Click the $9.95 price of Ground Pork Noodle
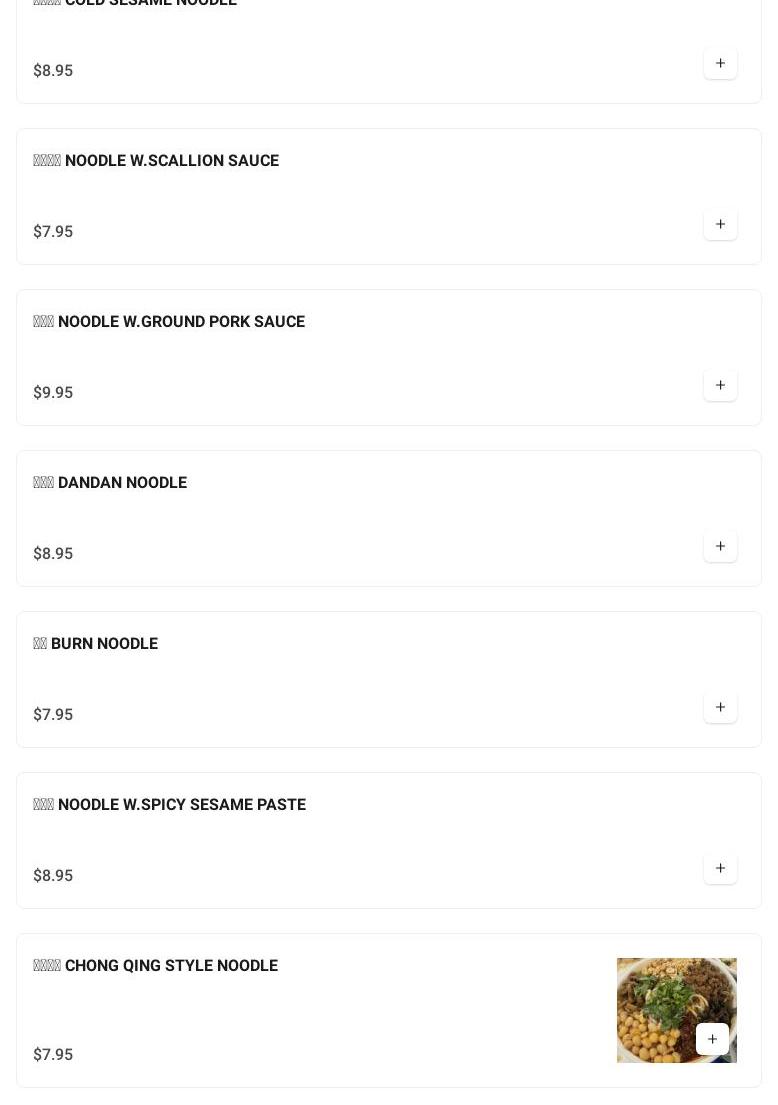Screen dimensions: 778x1105 tap(53, 392)
